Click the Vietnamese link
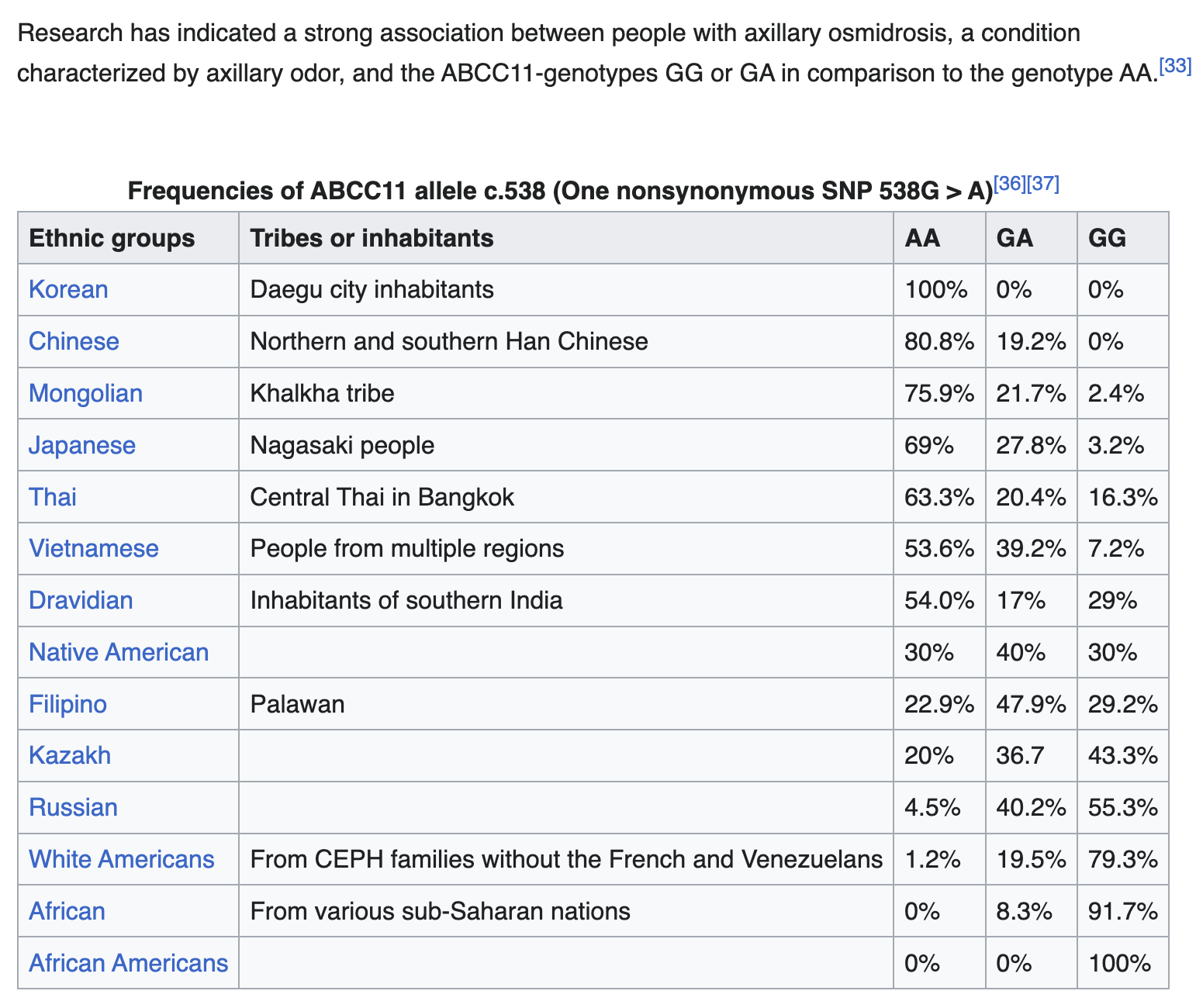This screenshot has height=1008, width=1196. pyautogui.click(x=93, y=548)
